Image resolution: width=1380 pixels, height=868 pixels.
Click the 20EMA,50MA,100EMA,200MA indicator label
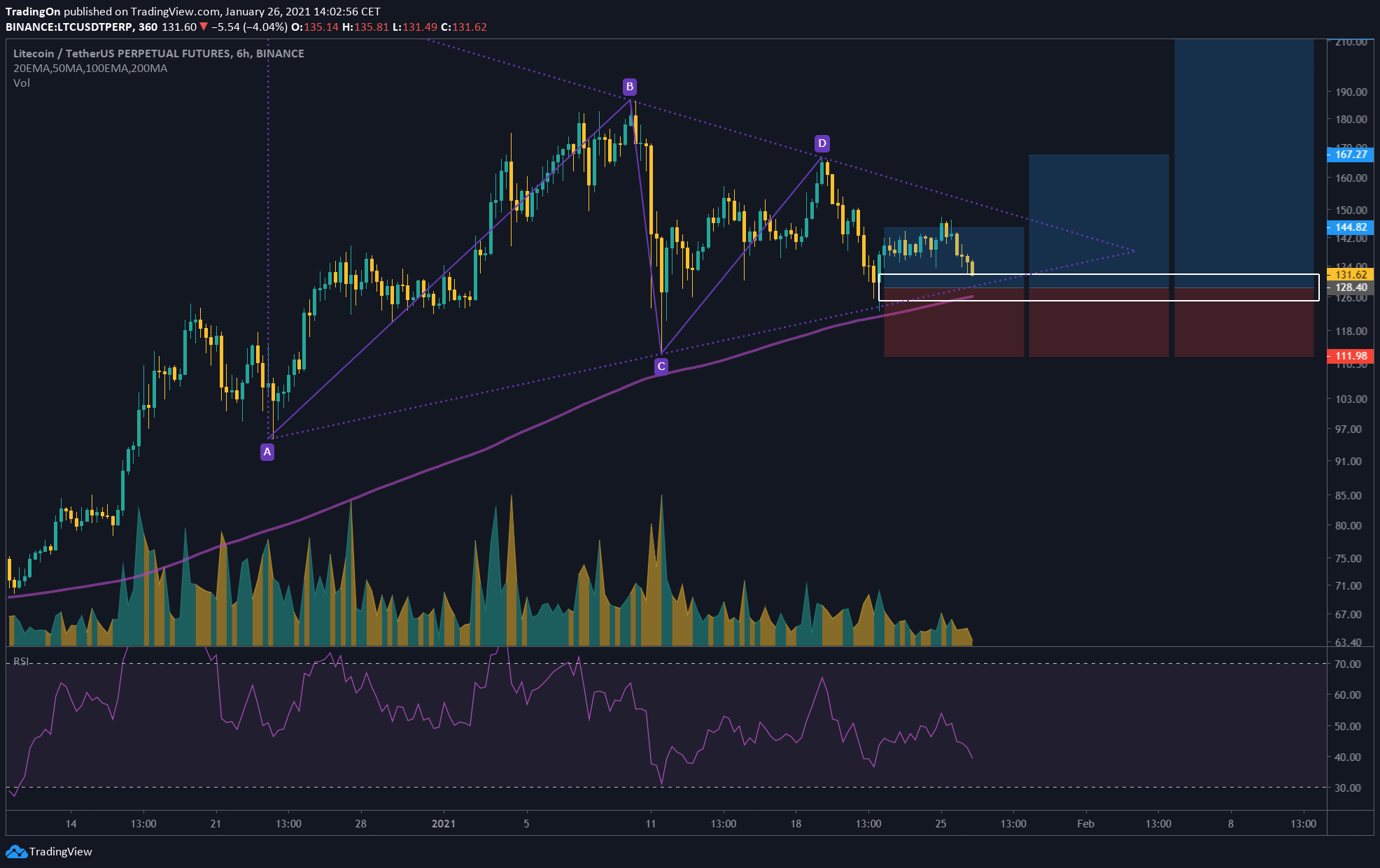tap(90, 68)
